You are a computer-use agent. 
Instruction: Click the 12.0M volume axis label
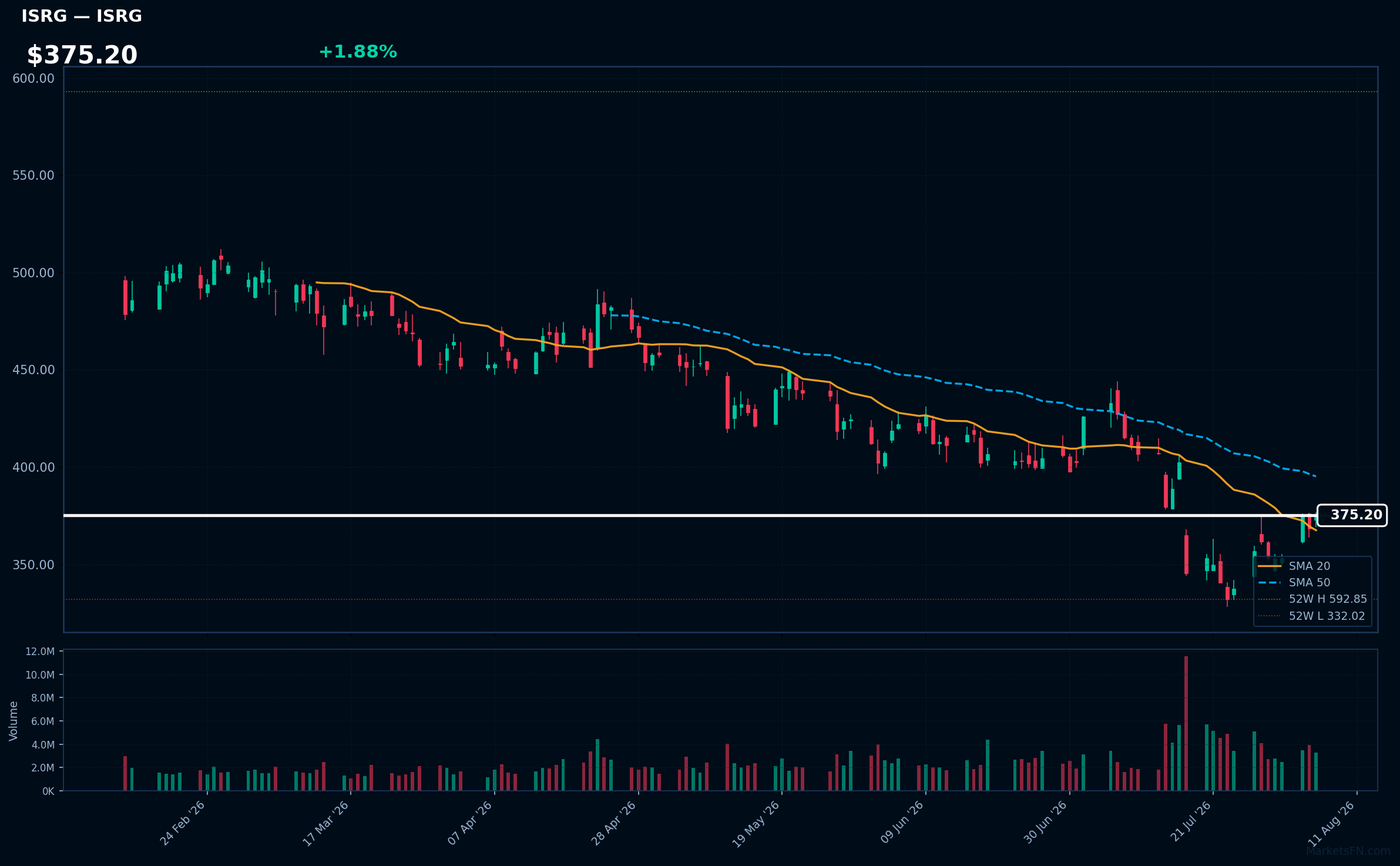pos(40,652)
